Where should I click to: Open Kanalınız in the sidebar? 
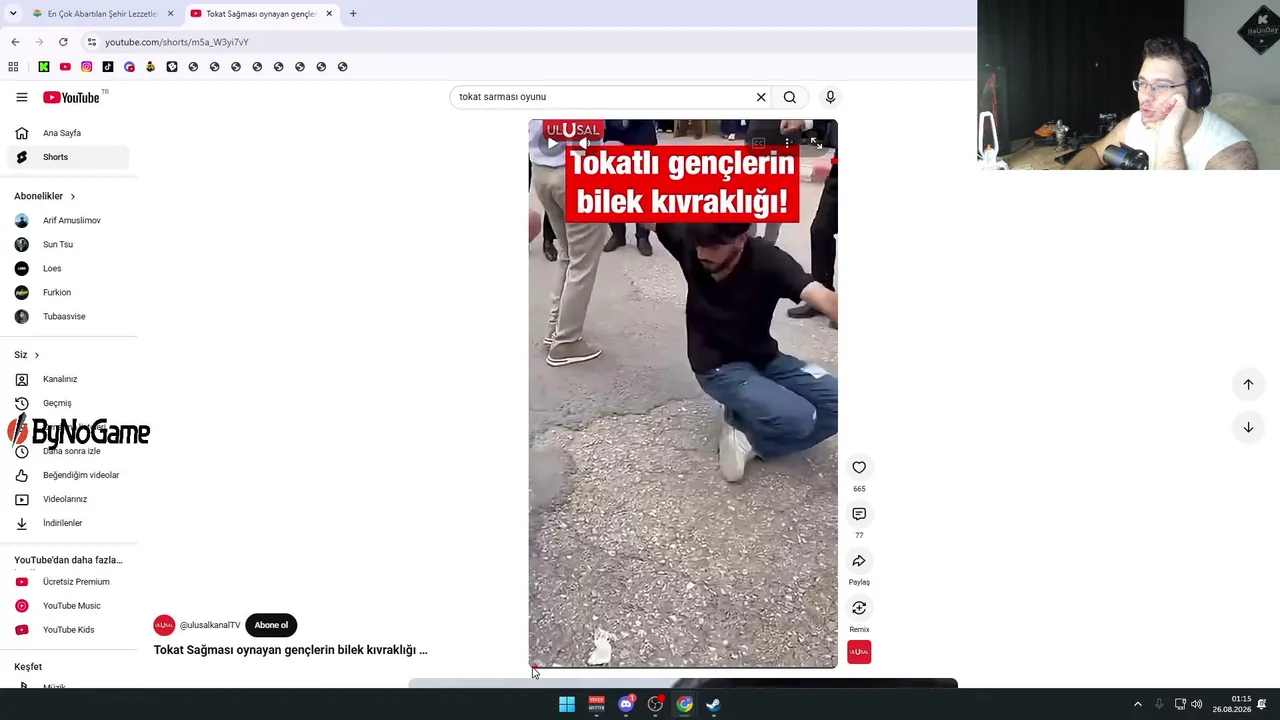point(69,379)
